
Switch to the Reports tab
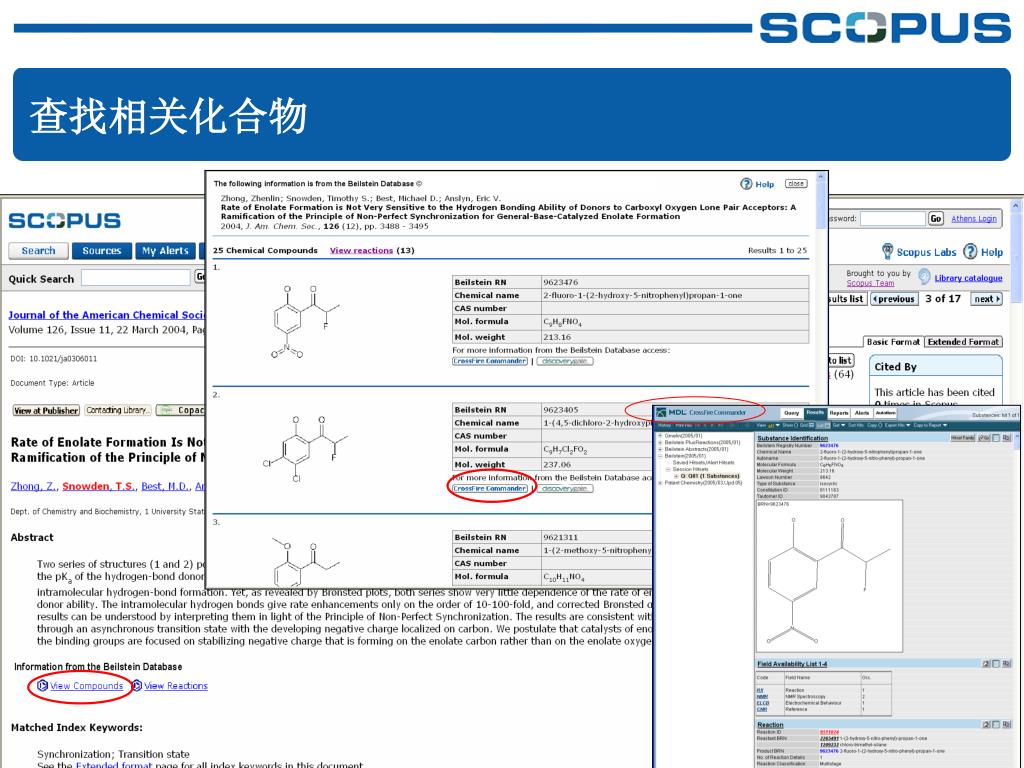coord(839,413)
